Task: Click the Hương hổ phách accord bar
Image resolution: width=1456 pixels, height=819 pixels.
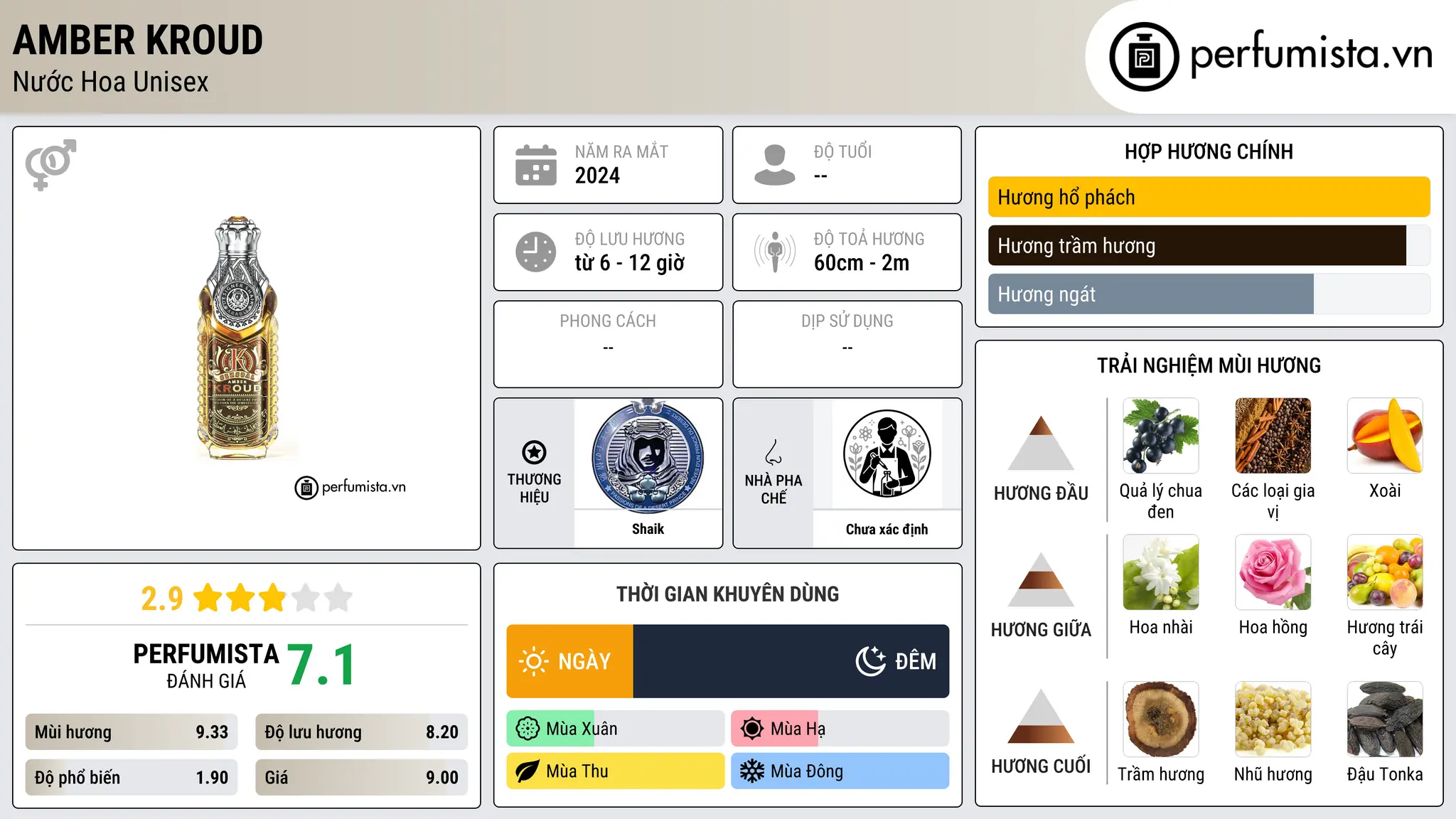Action: (x=1209, y=197)
